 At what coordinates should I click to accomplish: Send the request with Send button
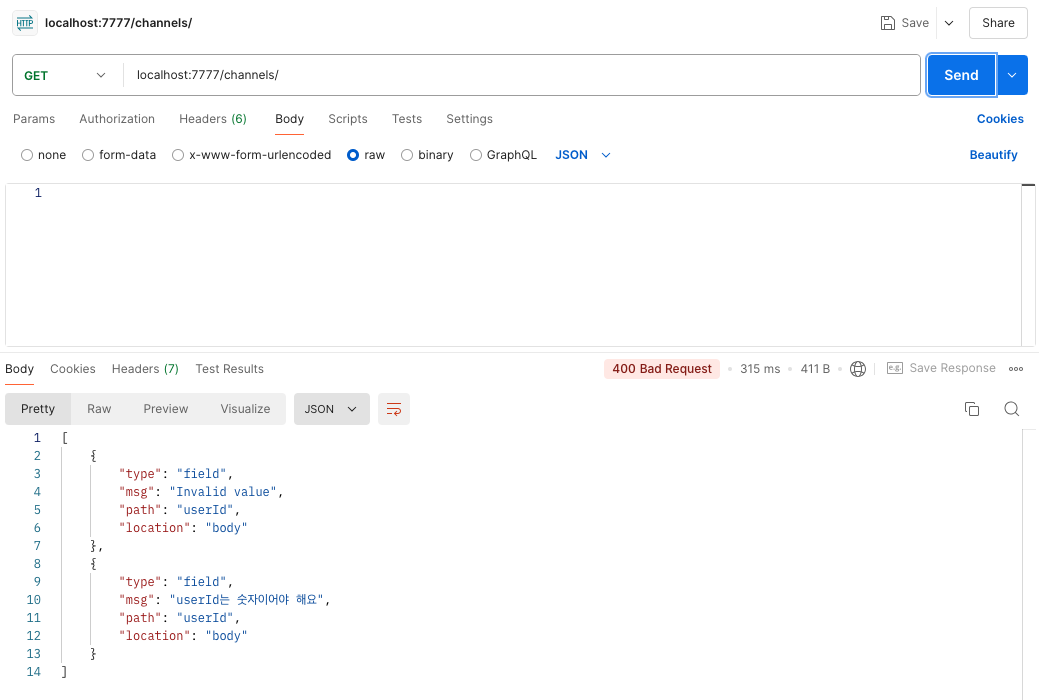pos(961,76)
